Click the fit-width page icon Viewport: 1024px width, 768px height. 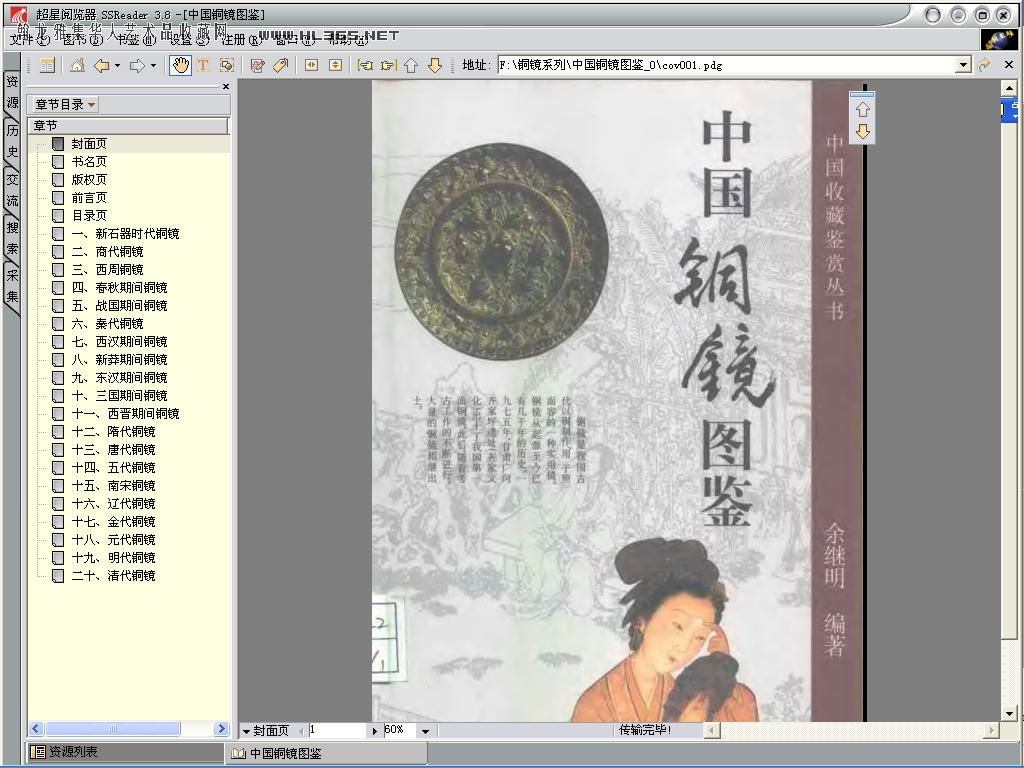tap(311, 65)
